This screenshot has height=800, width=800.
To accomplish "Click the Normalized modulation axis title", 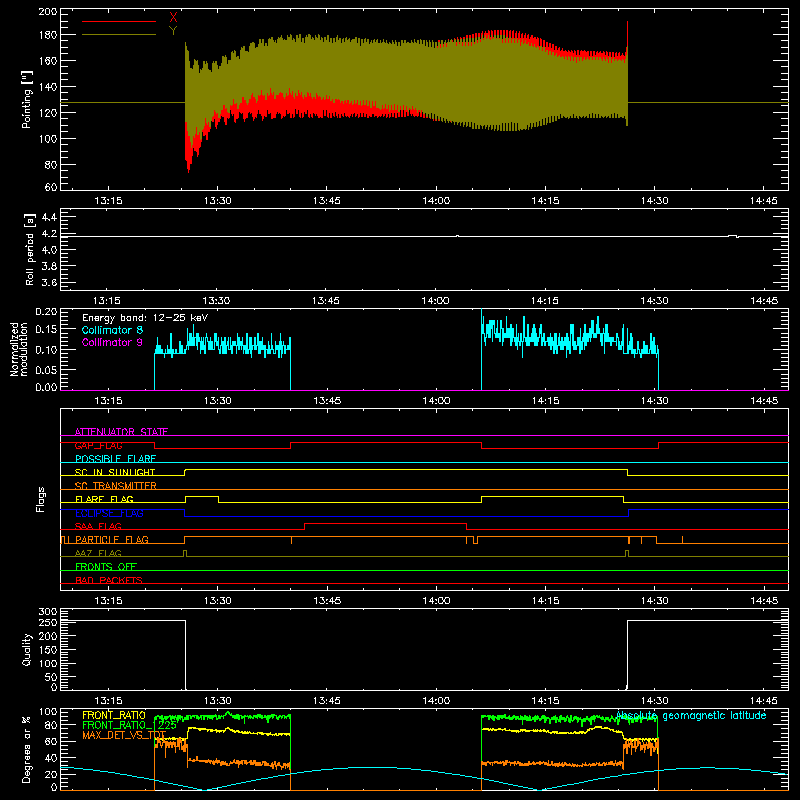I will [19, 349].
